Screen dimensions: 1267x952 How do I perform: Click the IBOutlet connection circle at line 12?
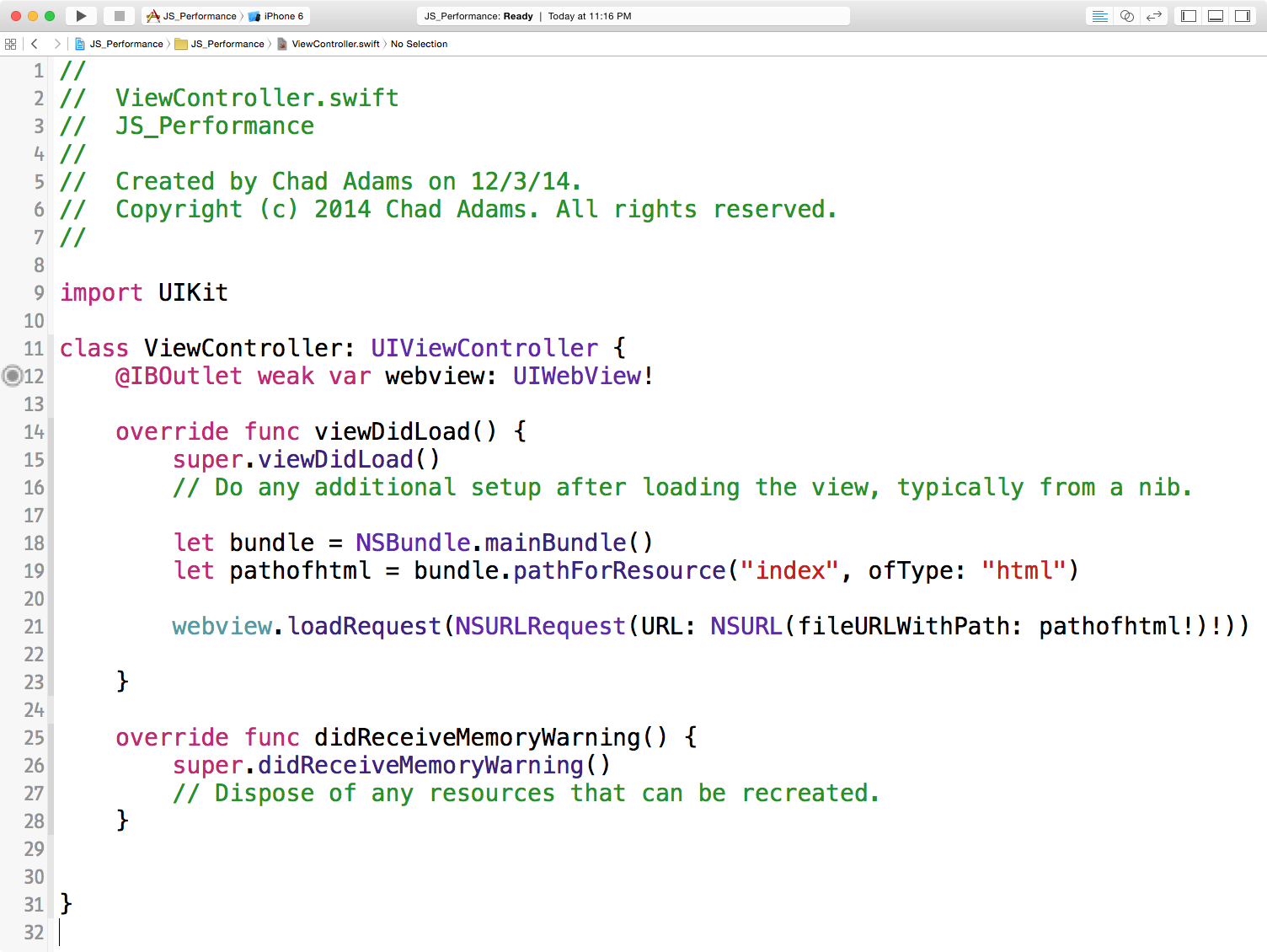click(x=12, y=376)
